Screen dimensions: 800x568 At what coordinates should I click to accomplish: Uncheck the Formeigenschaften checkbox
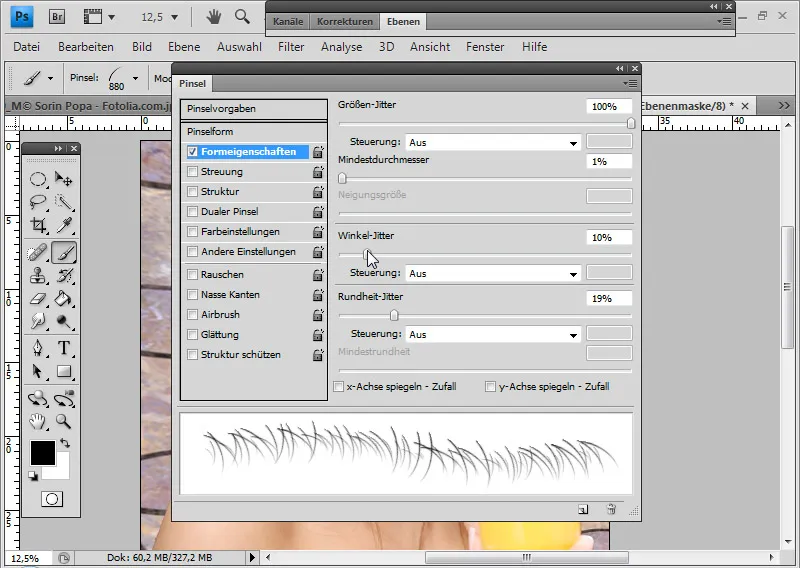[x=192, y=152]
